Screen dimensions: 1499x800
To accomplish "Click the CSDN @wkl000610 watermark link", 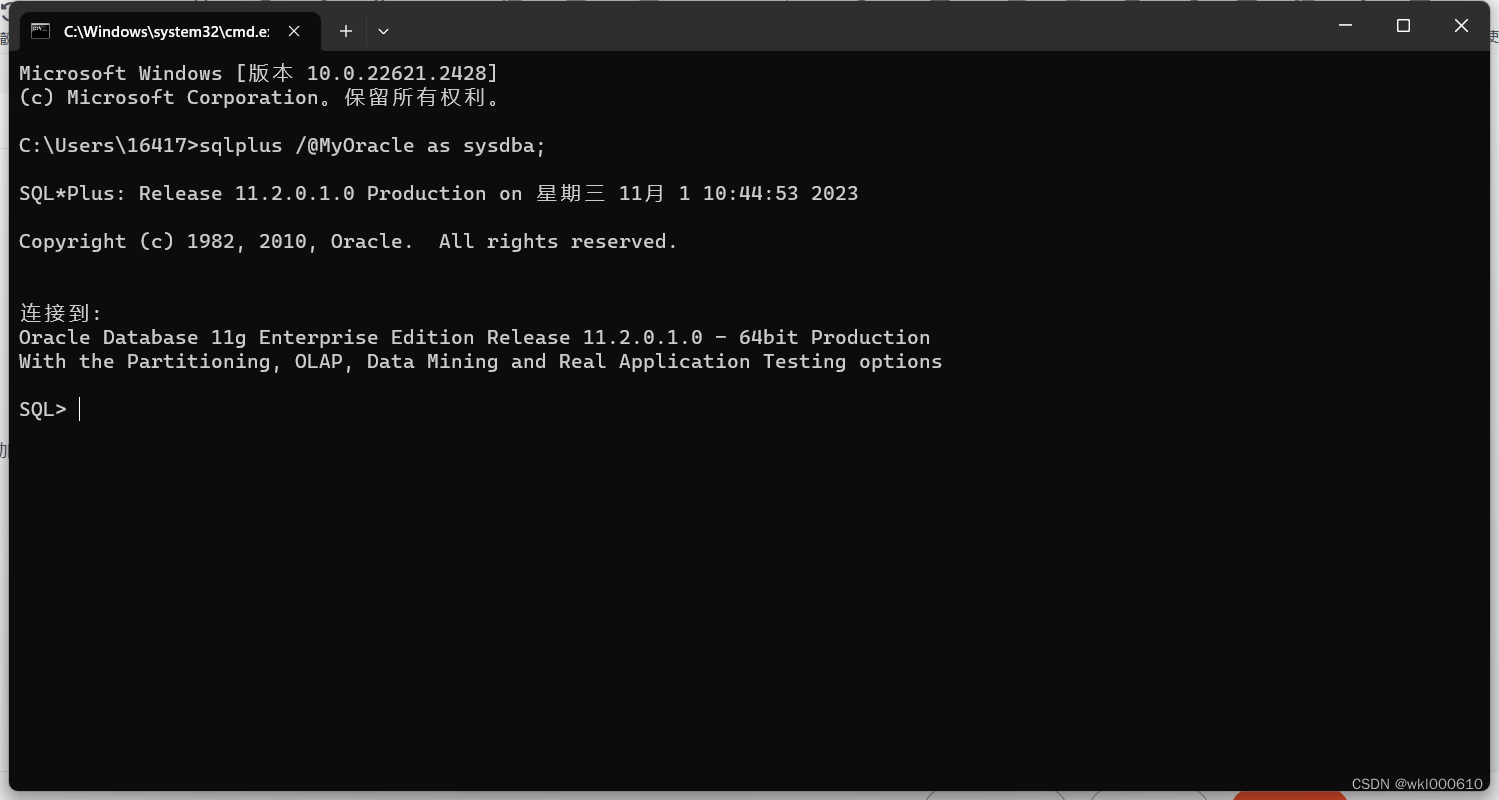I will click(1416, 784).
